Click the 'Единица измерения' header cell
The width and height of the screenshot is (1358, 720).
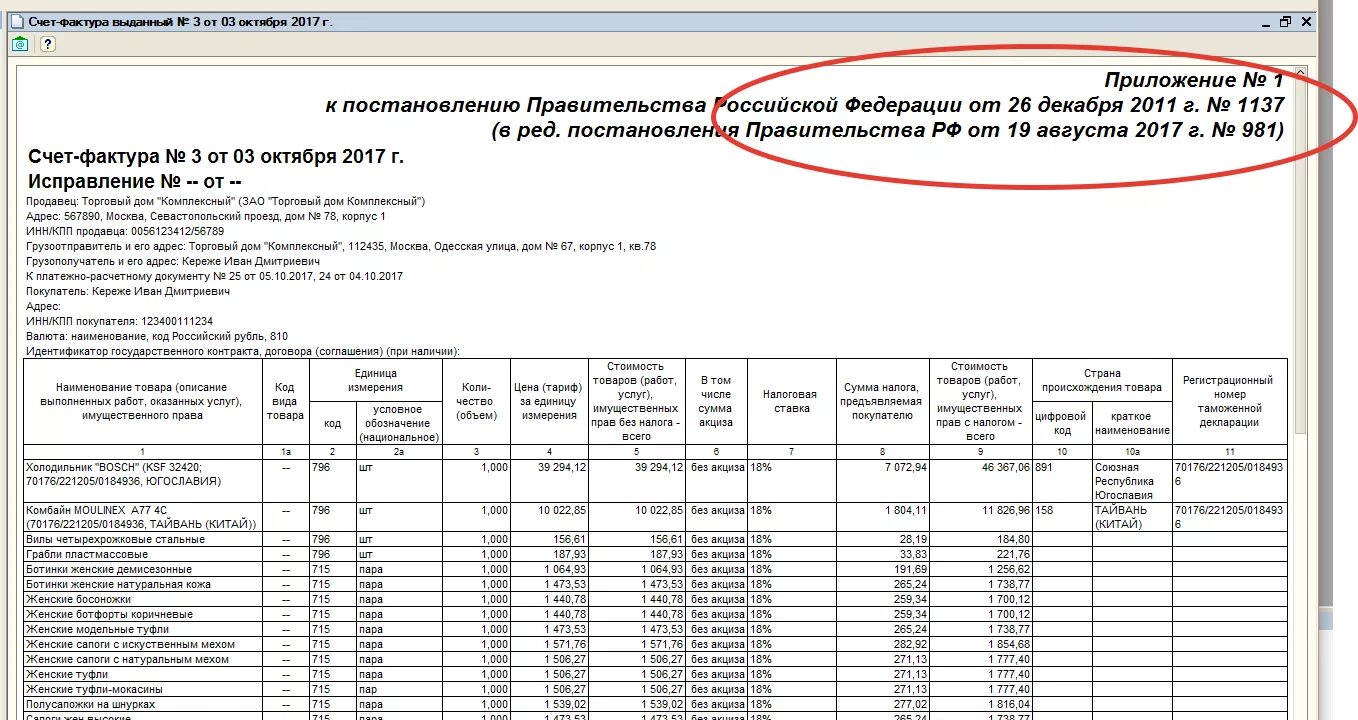[375, 380]
